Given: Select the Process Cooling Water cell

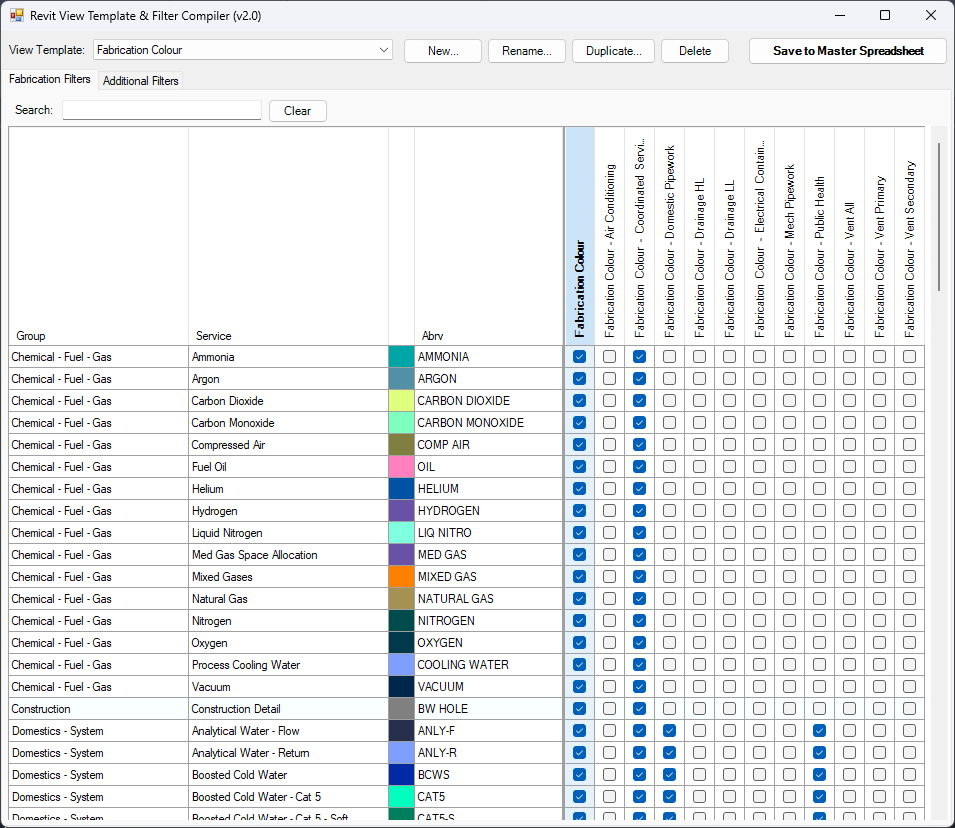Looking at the screenshot, I should tap(289, 665).
